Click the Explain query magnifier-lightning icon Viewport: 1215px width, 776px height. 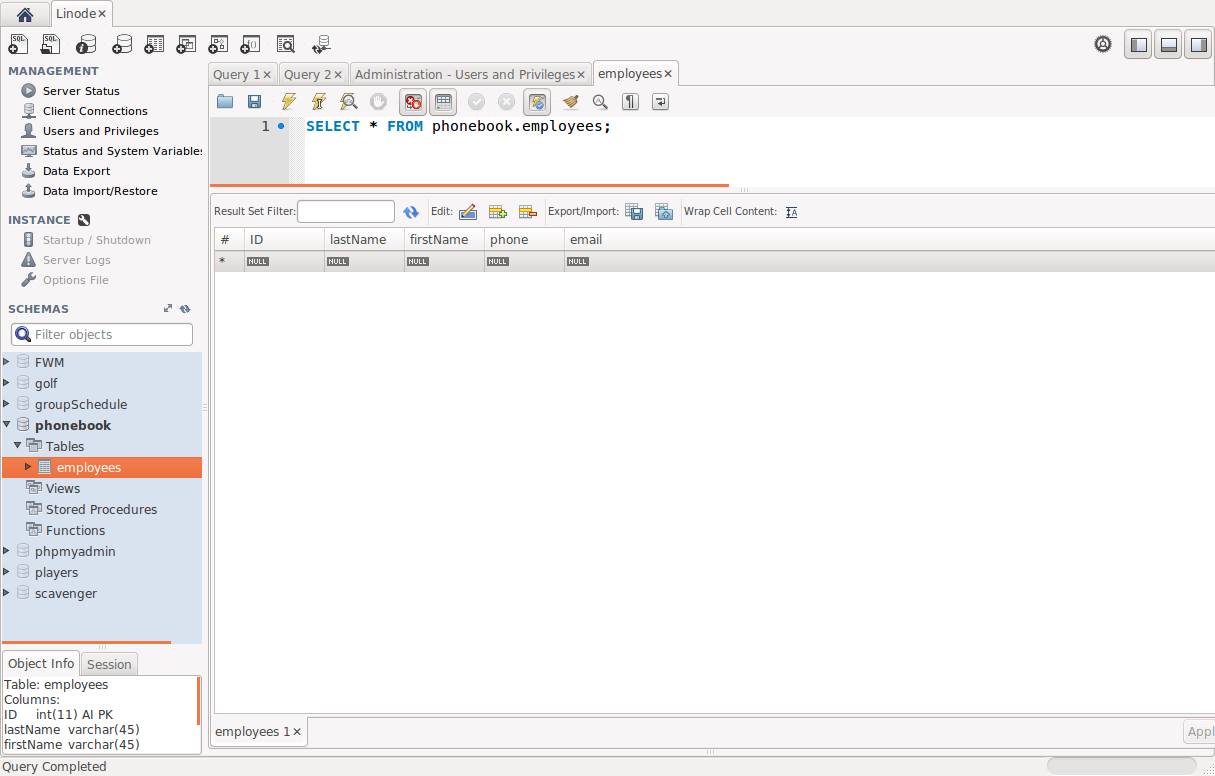click(x=348, y=101)
